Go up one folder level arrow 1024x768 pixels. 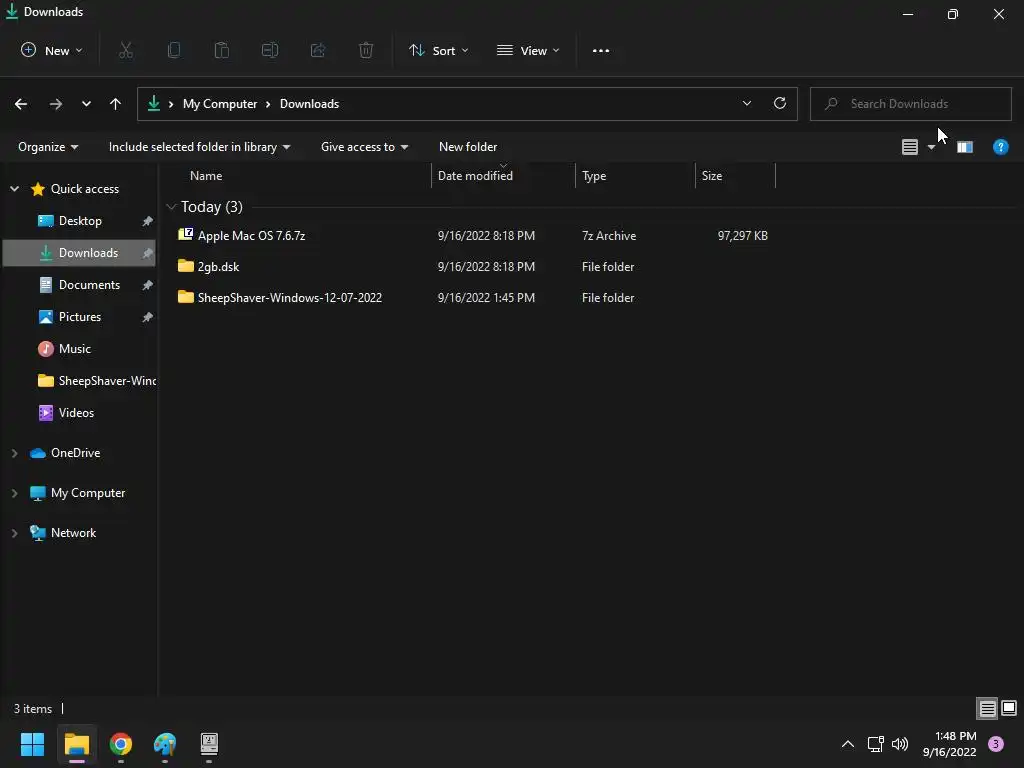coord(116,104)
